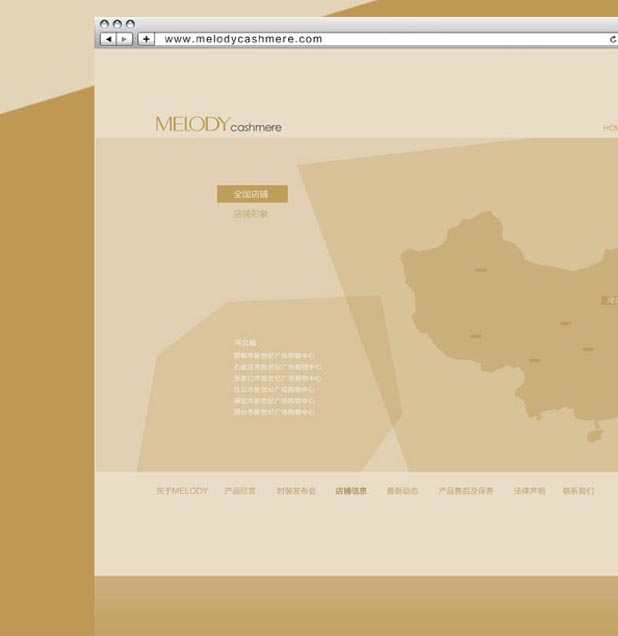Go back with the browser back arrow
Screen dimensions: 618x636
click(108, 39)
